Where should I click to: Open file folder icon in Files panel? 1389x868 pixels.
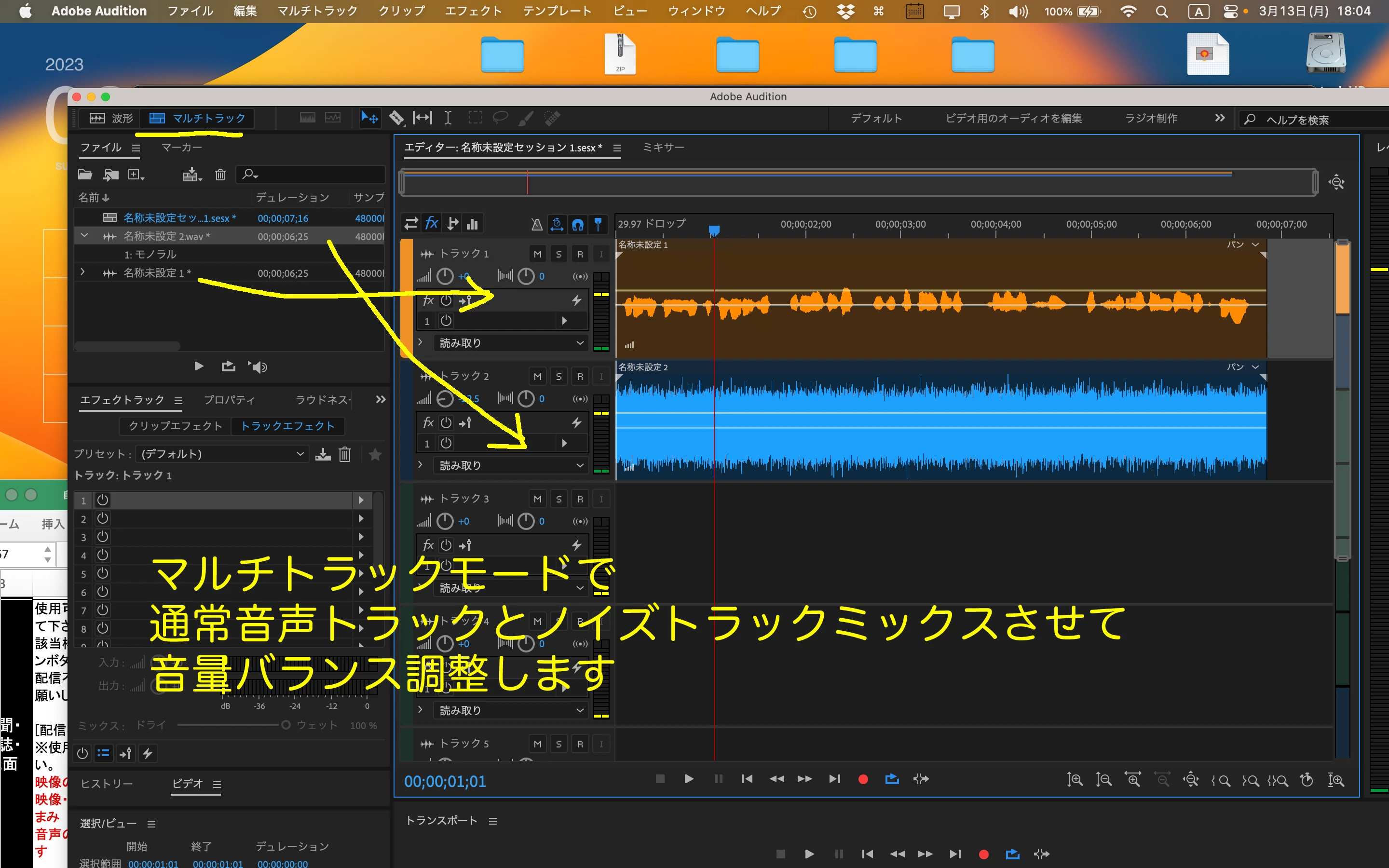(x=85, y=175)
